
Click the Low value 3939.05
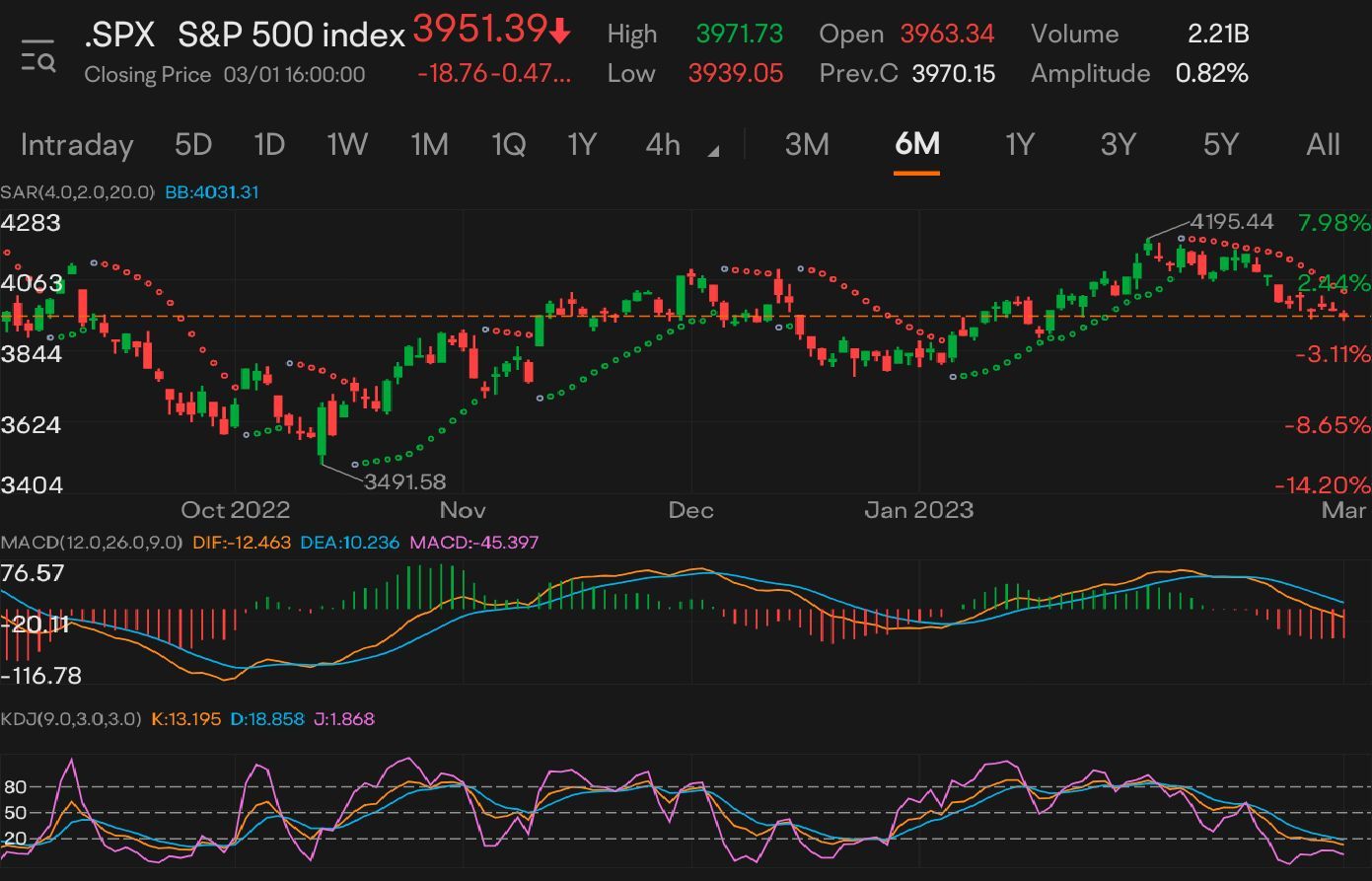[x=736, y=74]
